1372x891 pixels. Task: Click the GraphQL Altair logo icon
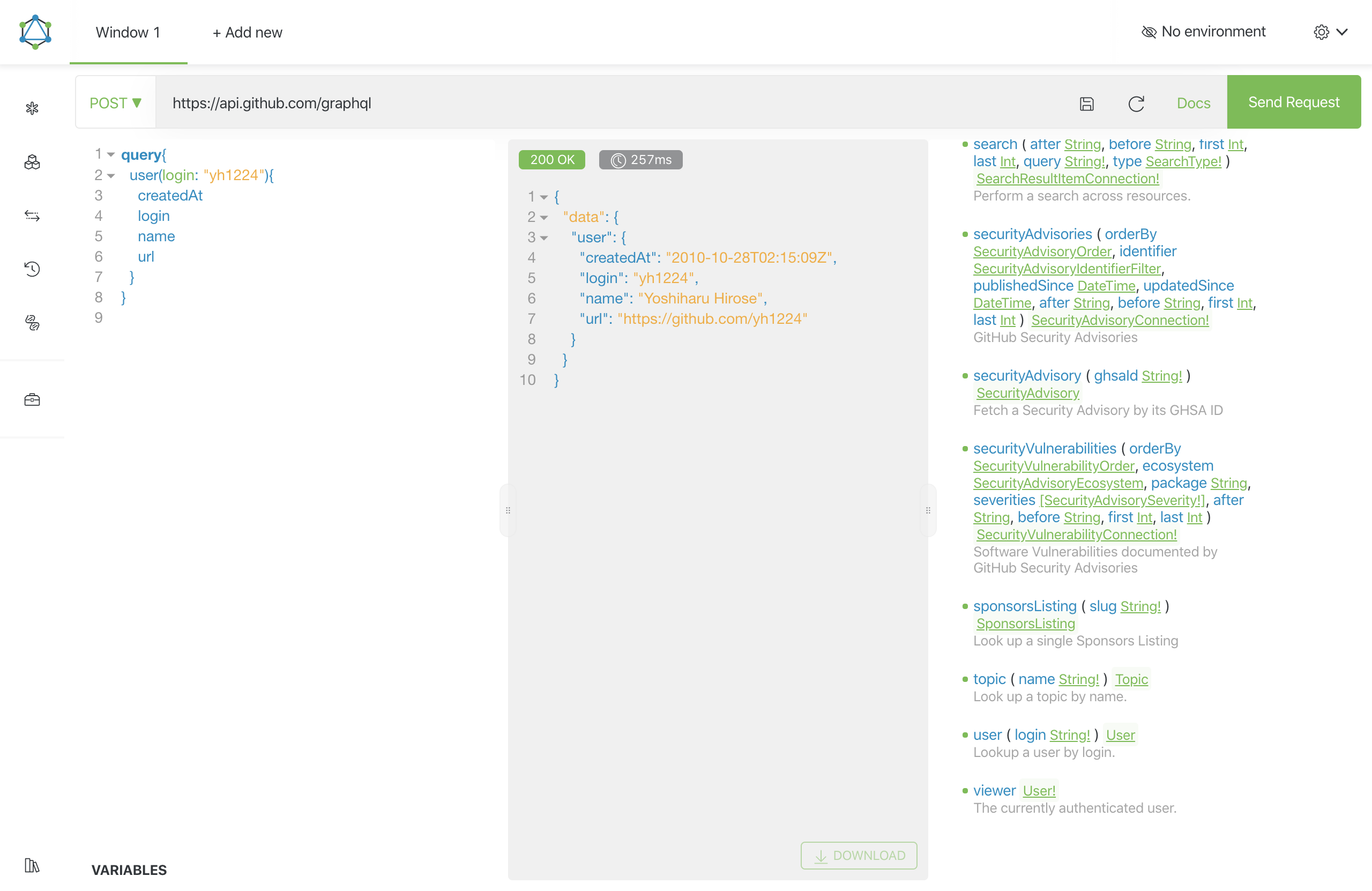34,31
